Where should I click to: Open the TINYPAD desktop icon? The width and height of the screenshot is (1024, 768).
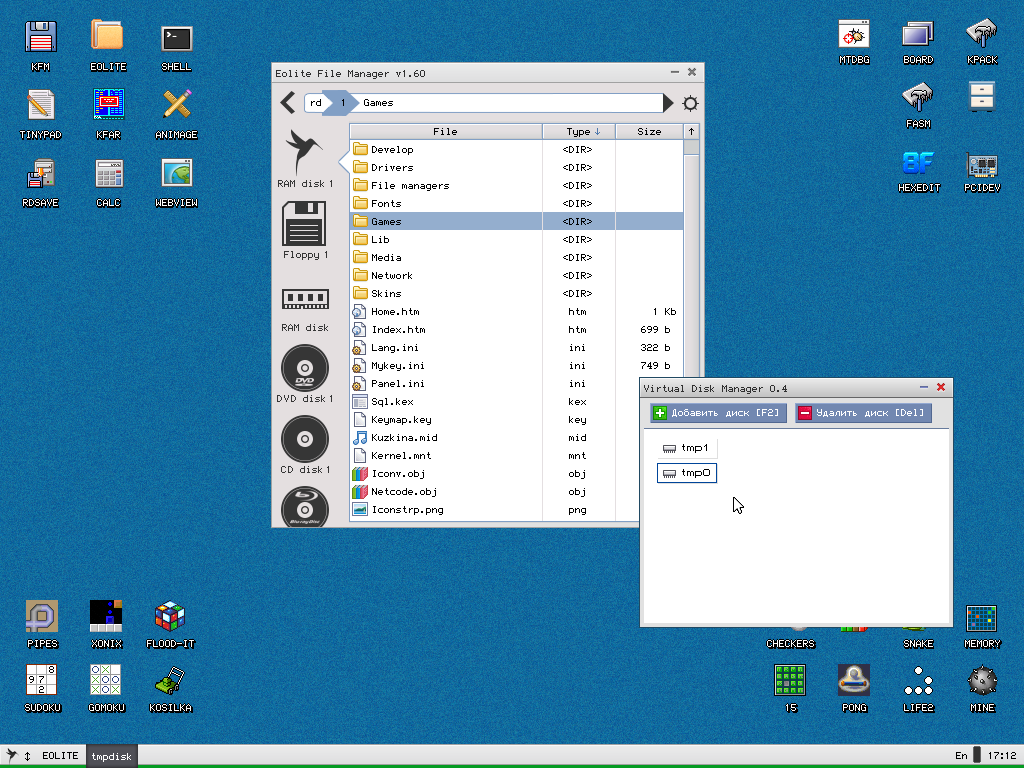click(x=40, y=112)
